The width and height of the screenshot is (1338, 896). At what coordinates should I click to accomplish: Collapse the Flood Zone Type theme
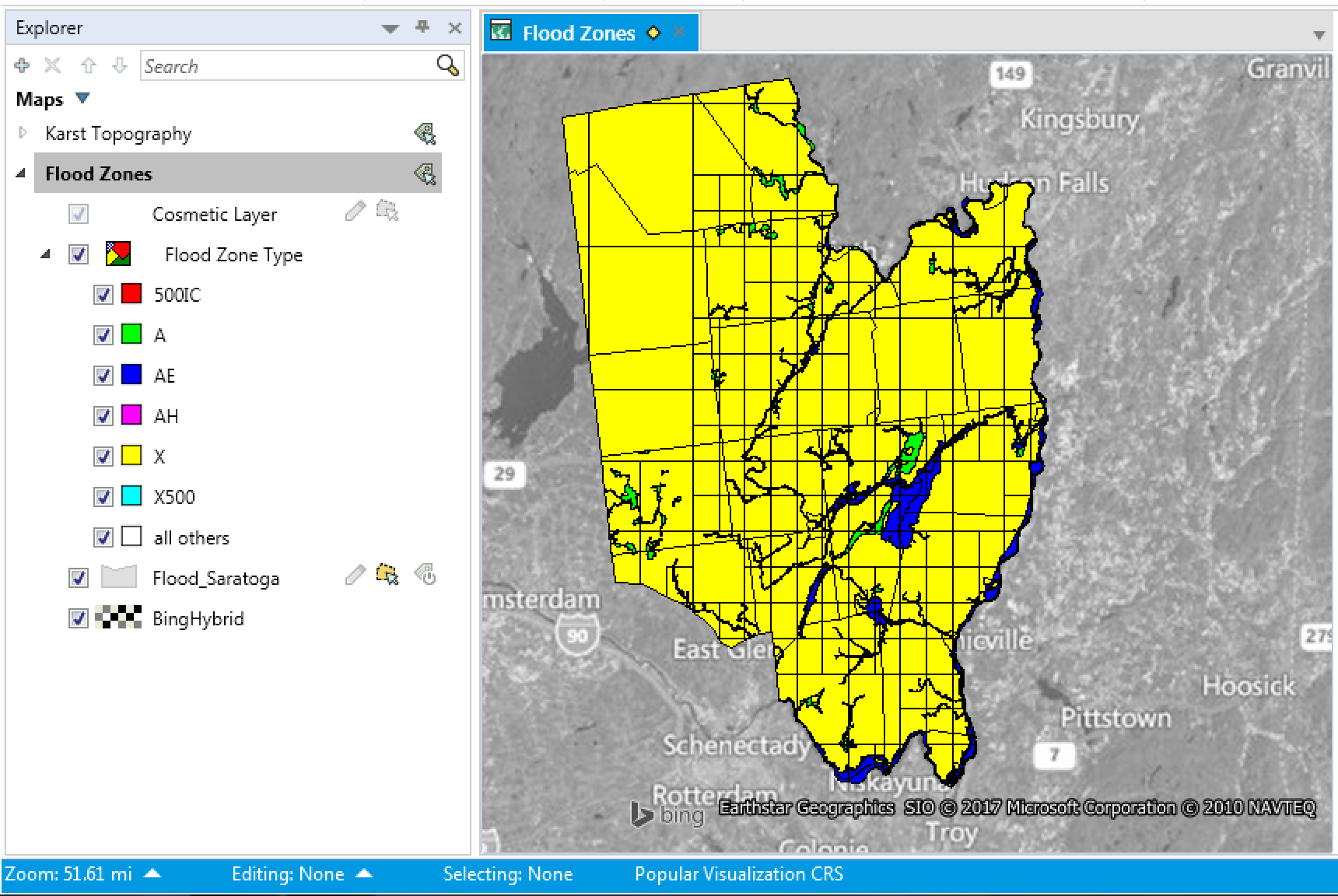tap(45, 254)
